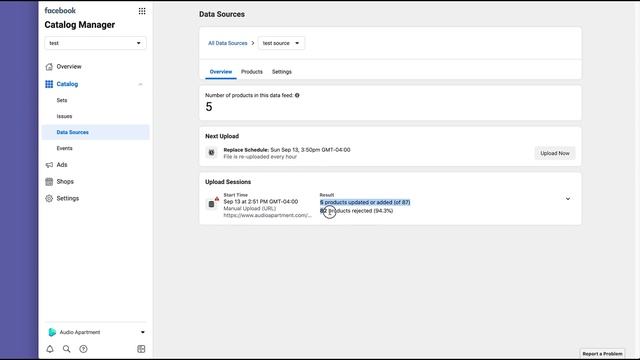640x360 pixels.
Task: Open notifications bell icon
Action: pyautogui.click(x=50, y=349)
